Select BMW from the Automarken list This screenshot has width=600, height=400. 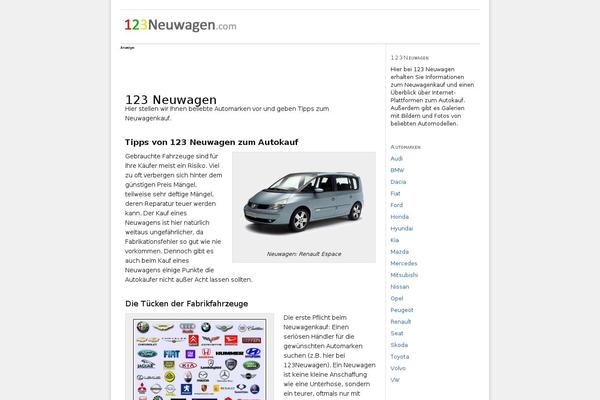[397, 170]
